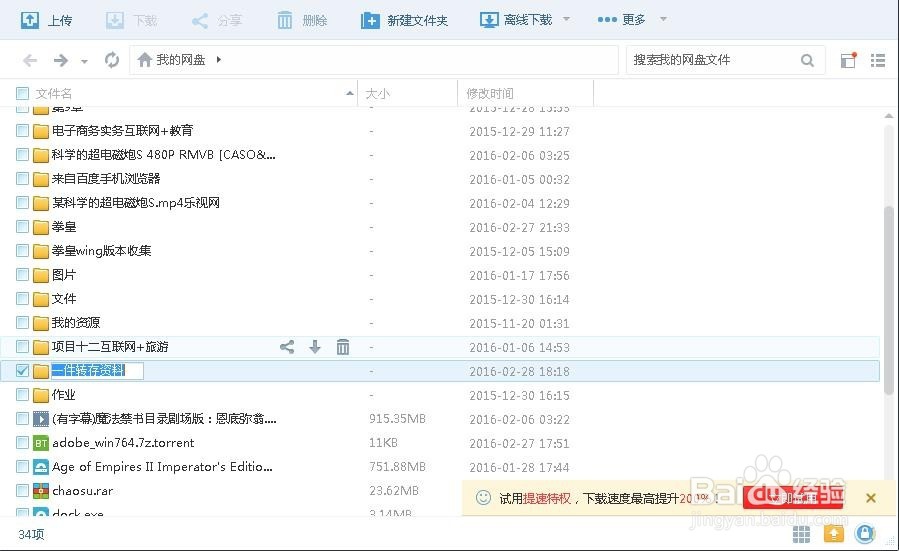The image size is (899, 551).
Task: Share 项目十二互联网+旅游 via row share icon
Action: pyautogui.click(x=287, y=346)
